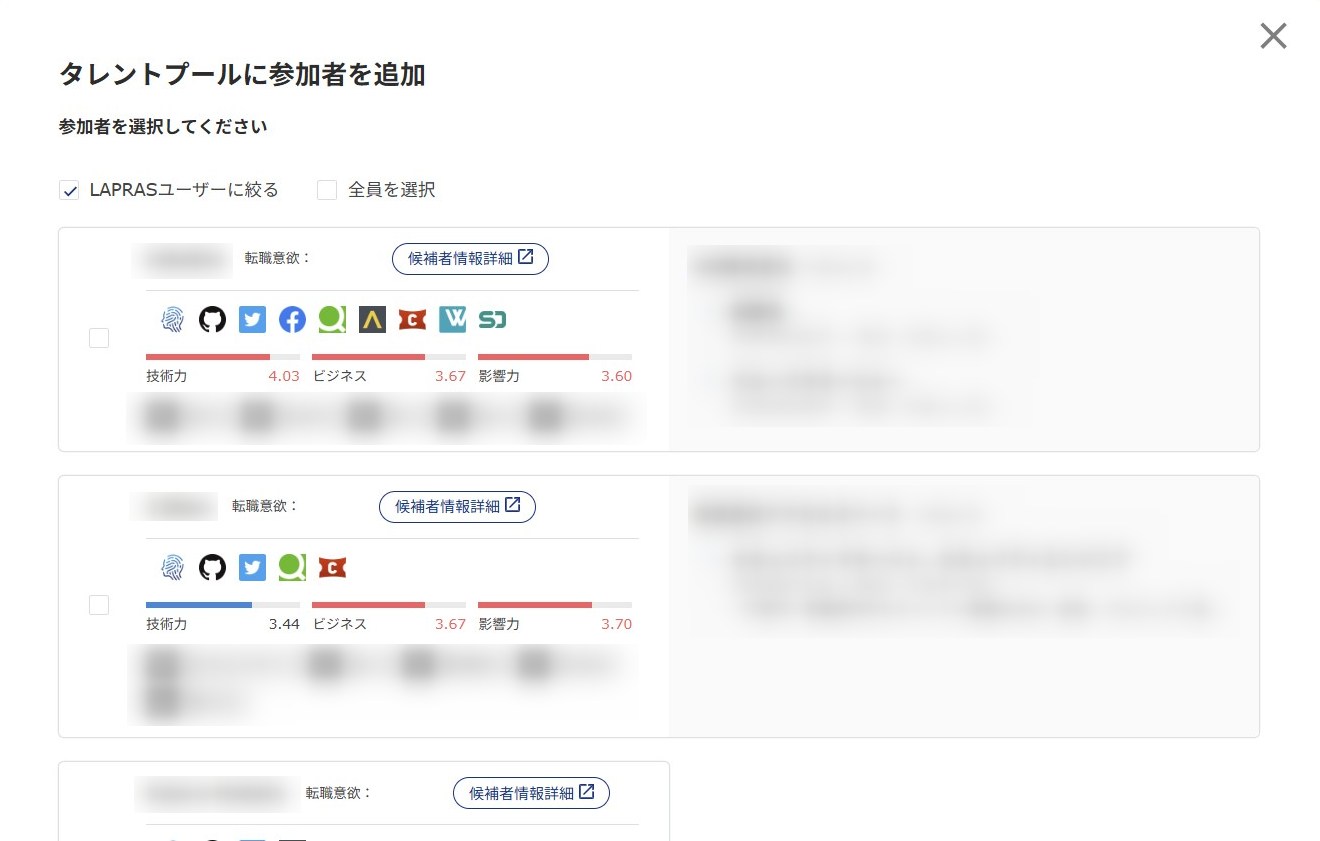Open GitHub icon of second candidate

point(212,568)
